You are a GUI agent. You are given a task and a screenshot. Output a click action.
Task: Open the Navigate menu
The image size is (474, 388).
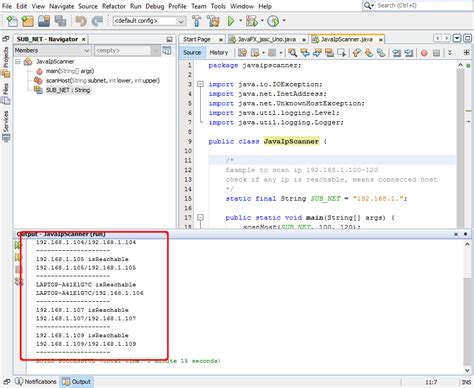[x=62, y=6]
